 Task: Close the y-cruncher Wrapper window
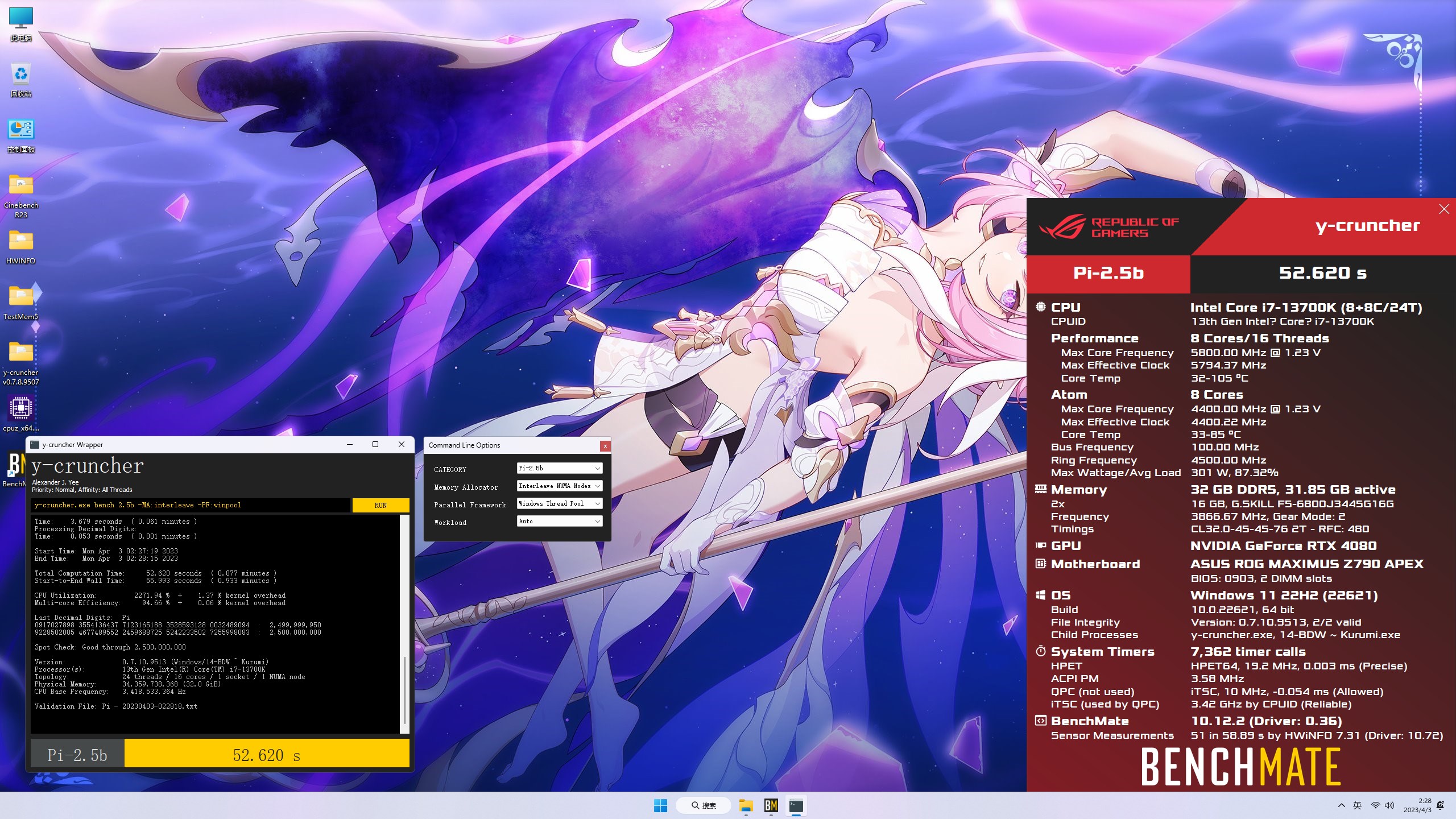(x=402, y=444)
